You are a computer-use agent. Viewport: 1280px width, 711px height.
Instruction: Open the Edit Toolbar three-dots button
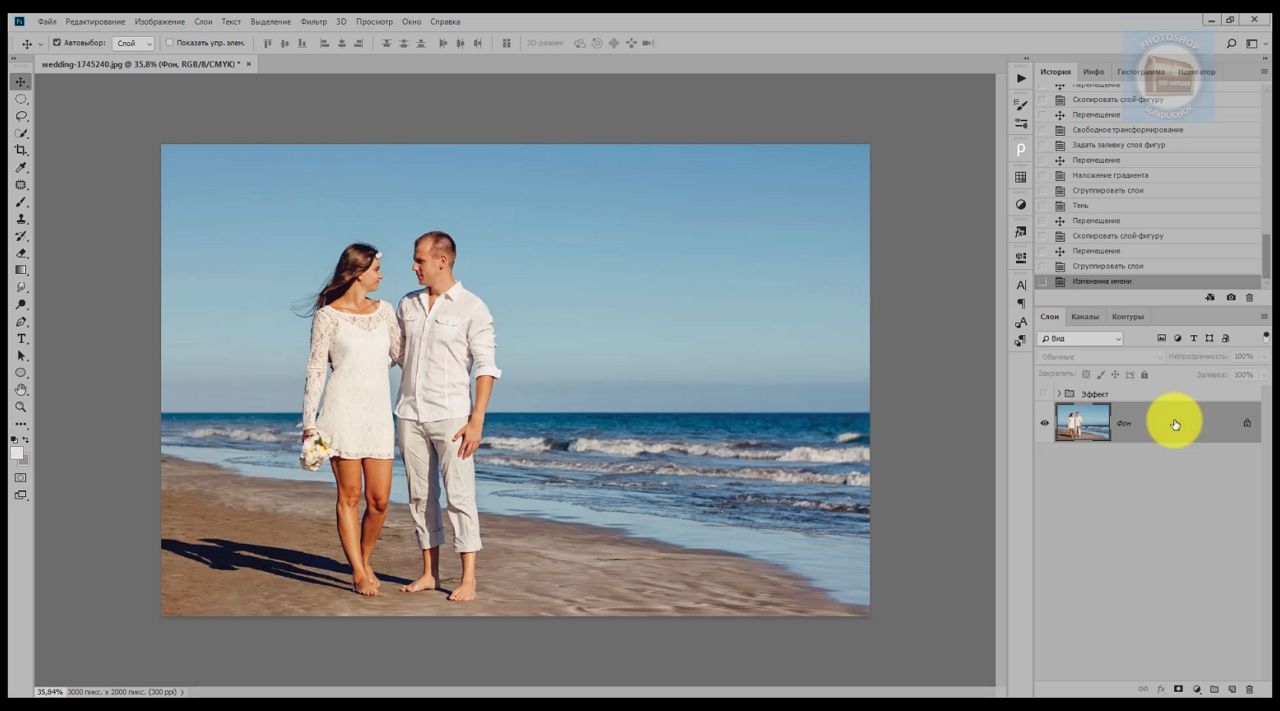(x=21, y=424)
